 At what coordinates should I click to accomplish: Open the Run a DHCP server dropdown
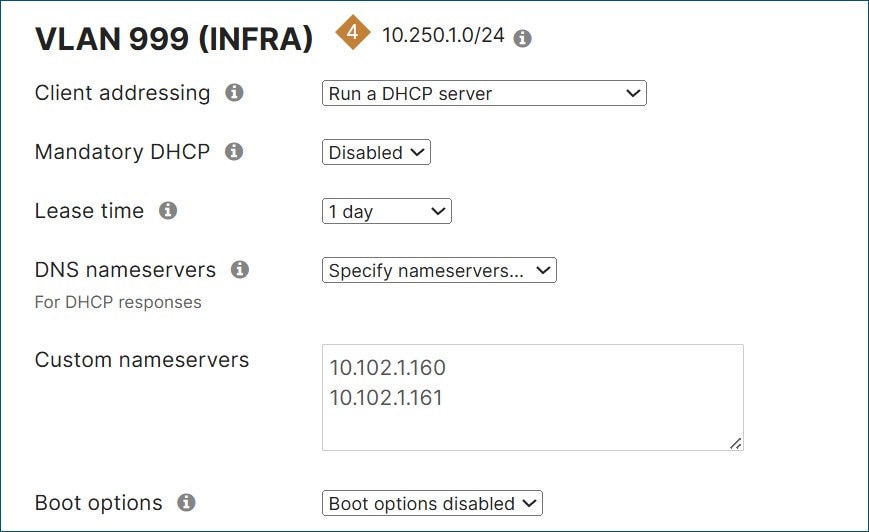[484, 94]
